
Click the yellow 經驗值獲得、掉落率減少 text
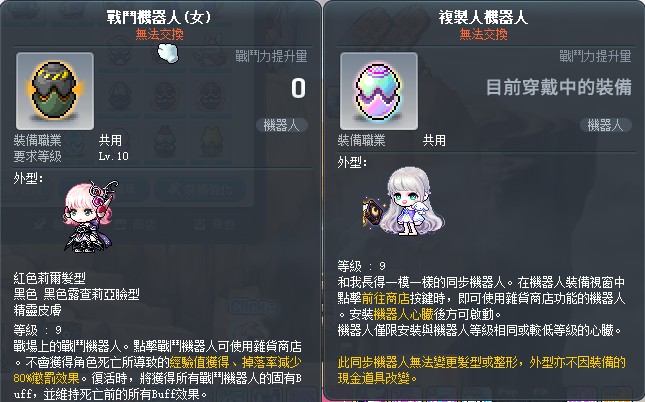(235, 362)
